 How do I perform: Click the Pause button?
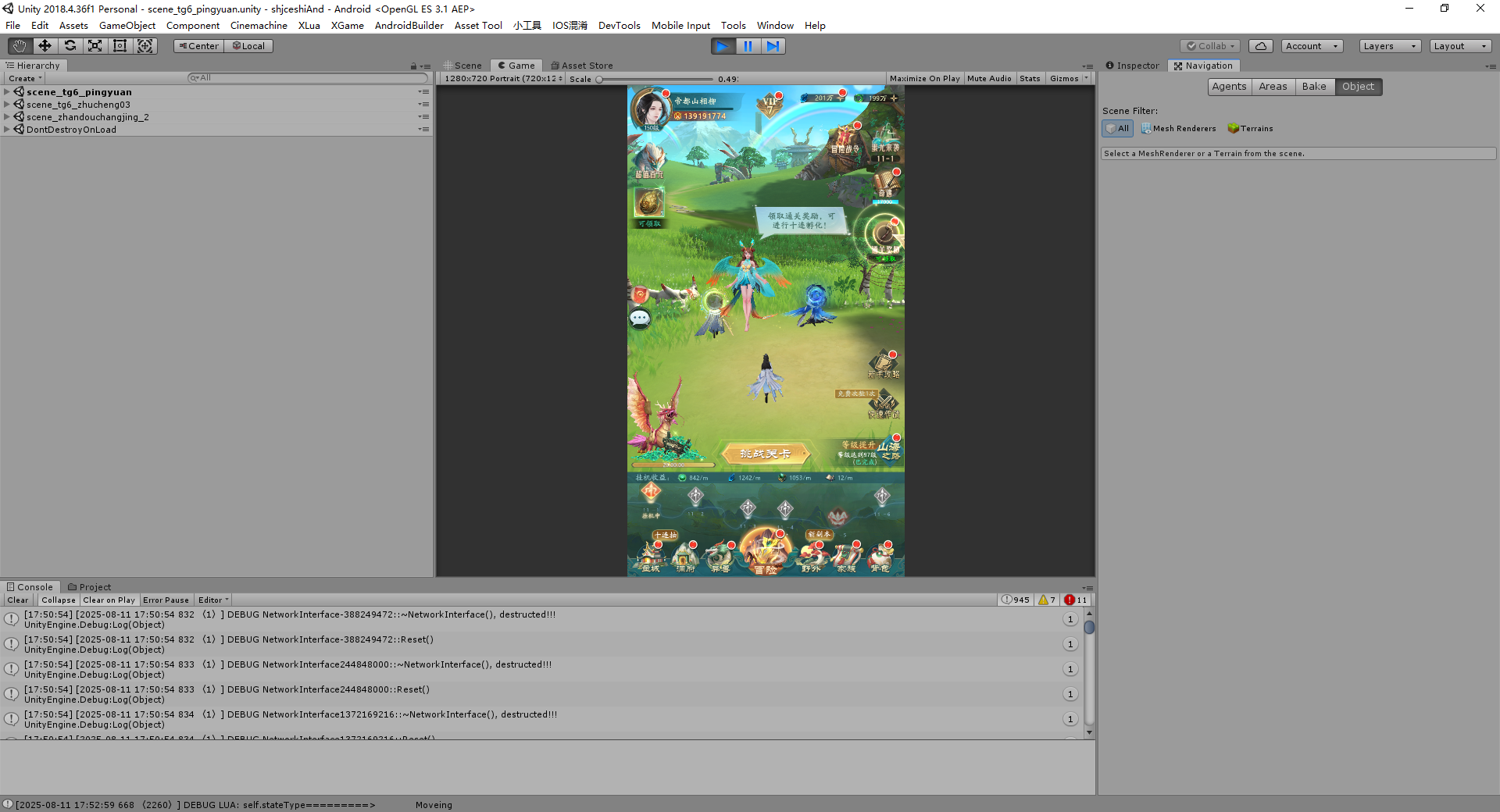click(748, 46)
